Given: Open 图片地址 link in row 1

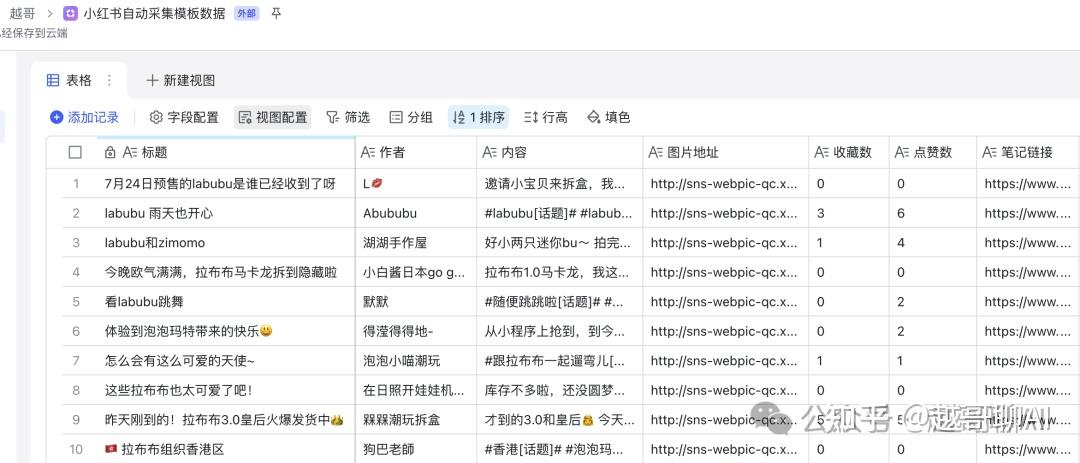Looking at the screenshot, I should pos(726,184).
